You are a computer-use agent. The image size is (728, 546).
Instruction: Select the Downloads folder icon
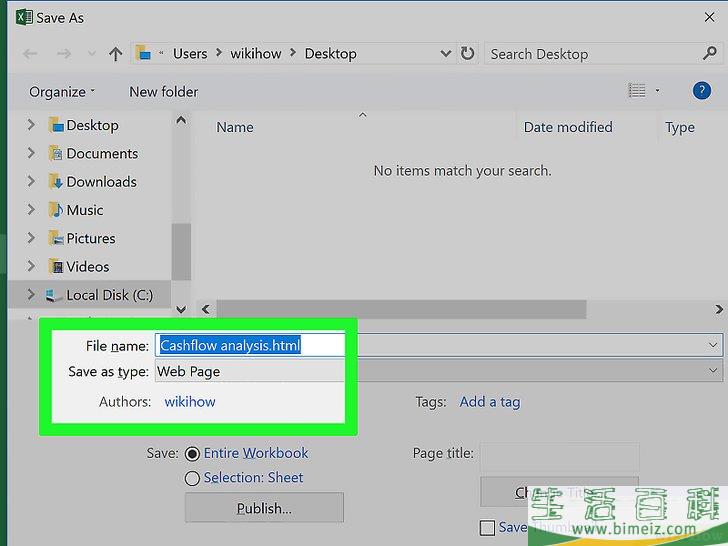56,182
